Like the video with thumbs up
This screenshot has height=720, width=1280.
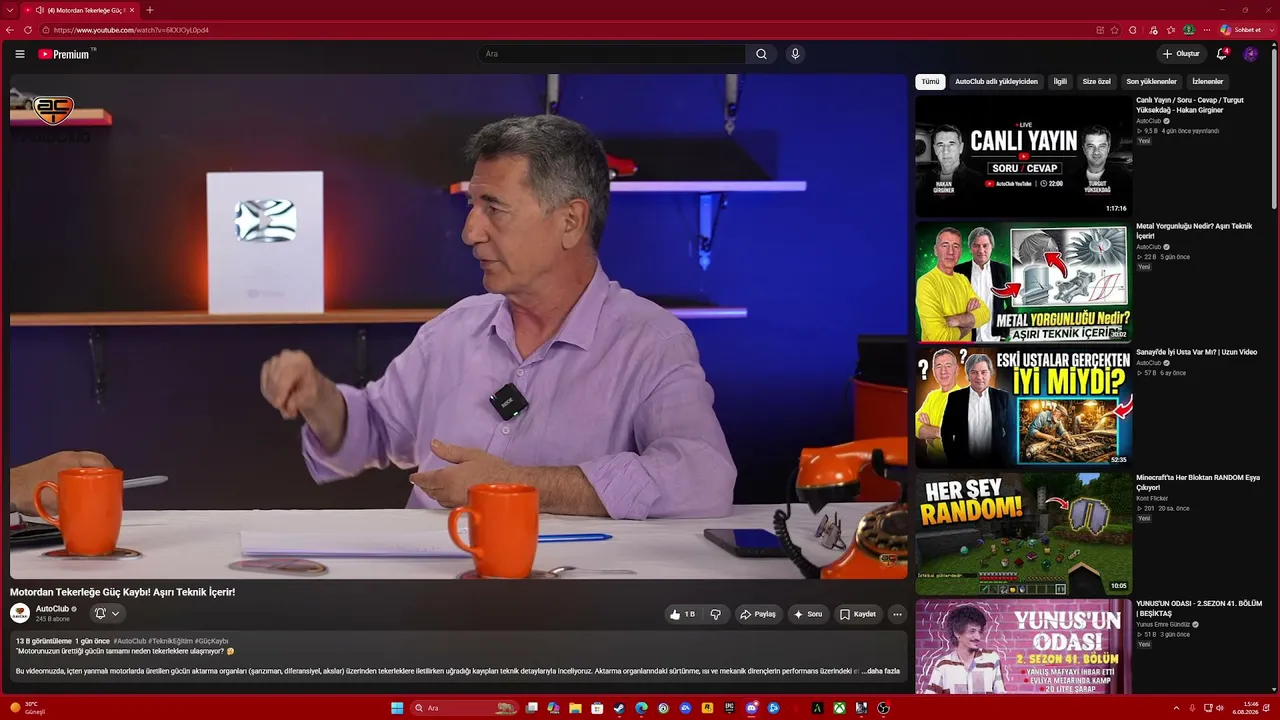tap(683, 614)
